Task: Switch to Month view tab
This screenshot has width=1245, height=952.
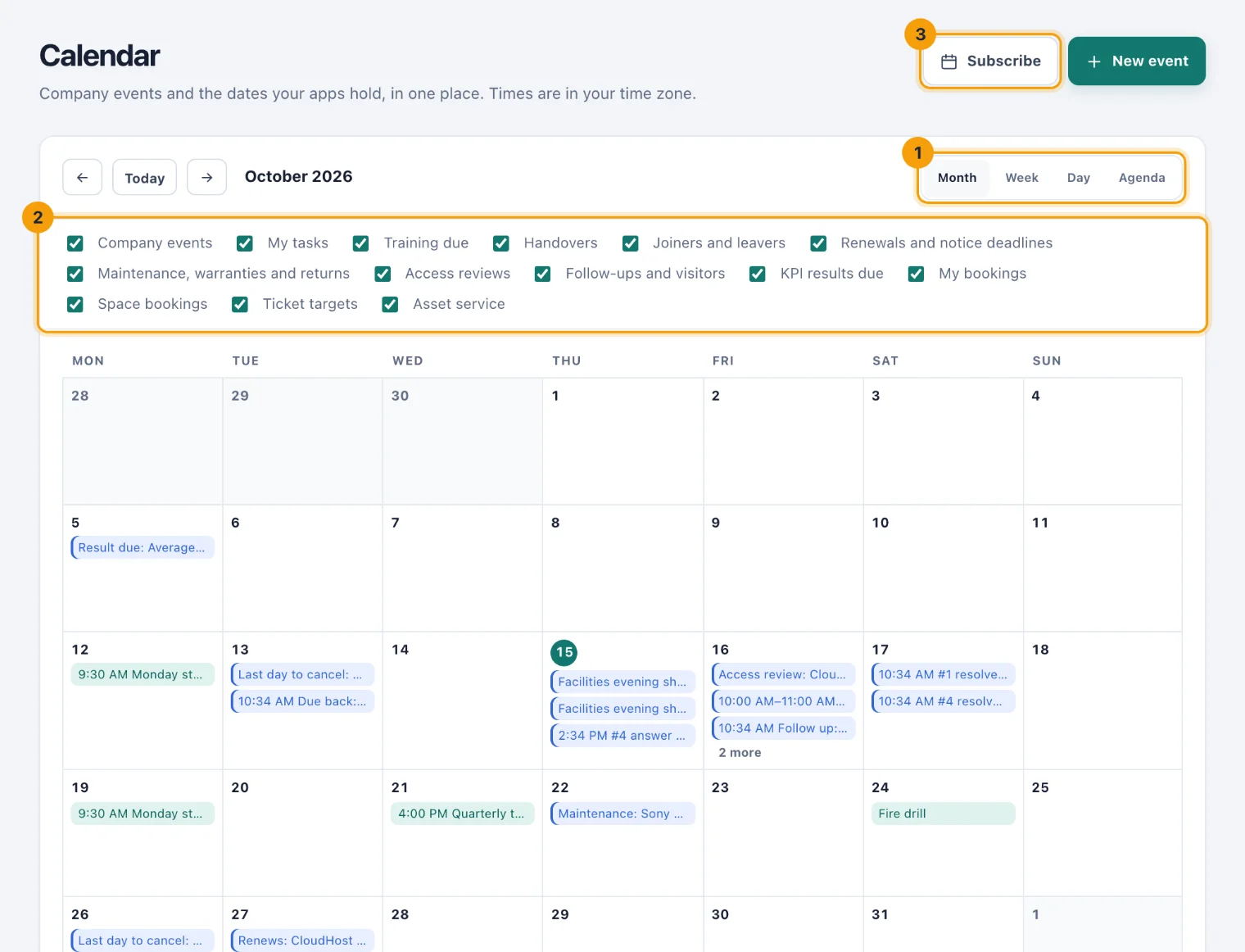Action: pos(957,178)
